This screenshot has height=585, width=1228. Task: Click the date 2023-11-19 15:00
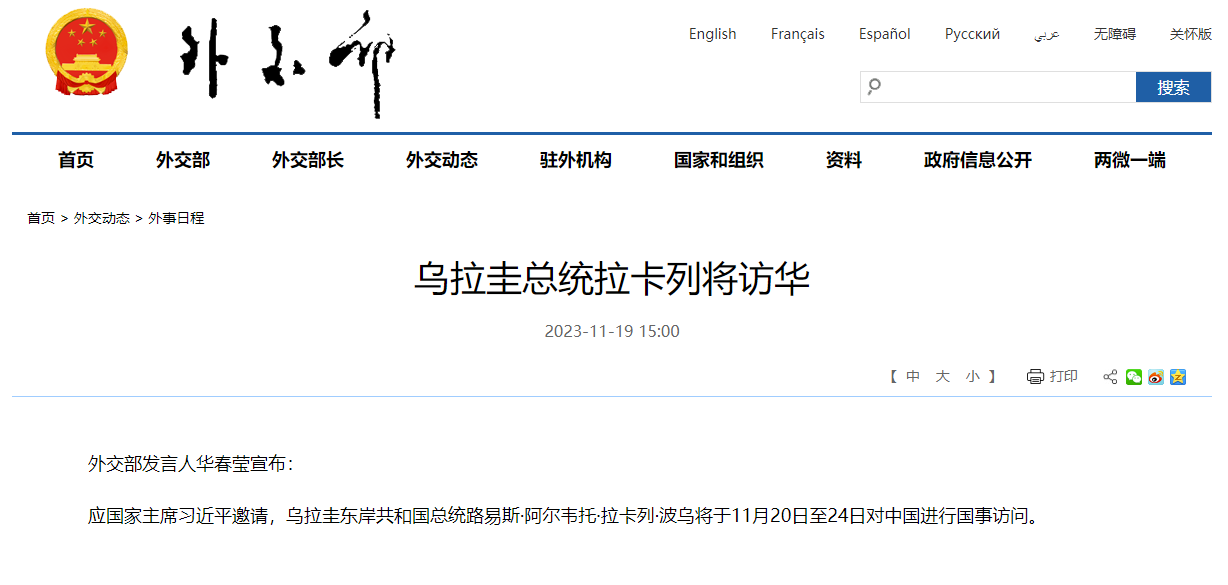[x=612, y=331]
